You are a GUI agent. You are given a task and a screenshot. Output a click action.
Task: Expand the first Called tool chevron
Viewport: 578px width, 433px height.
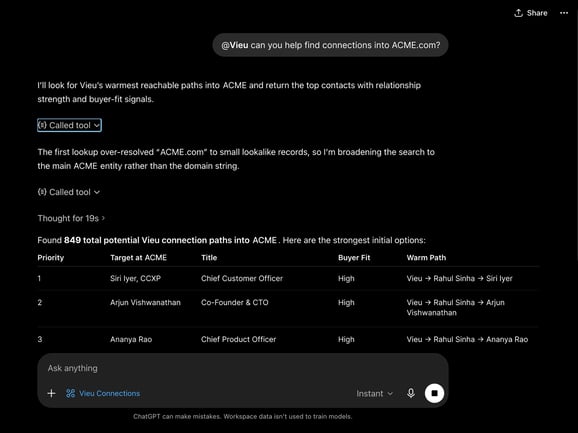click(x=97, y=126)
